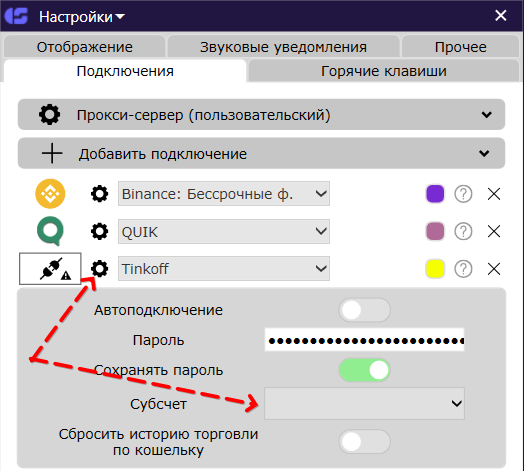Open the Tinkoff connection settings gear
Viewport: 524px width, 471px height.
click(x=100, y=269)
